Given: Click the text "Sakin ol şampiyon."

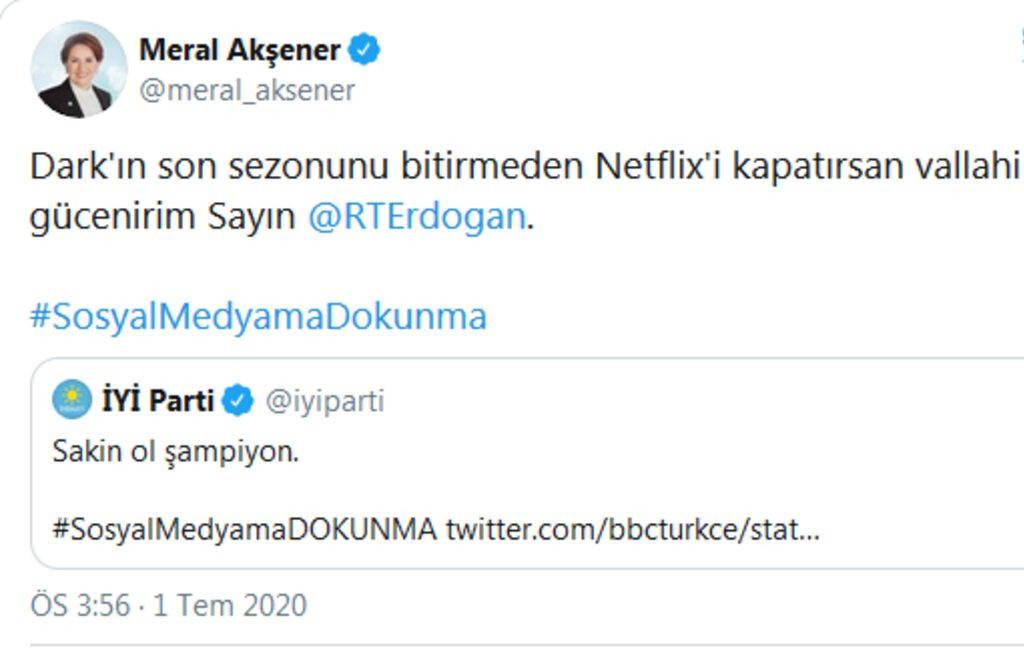Looking at the screenshot, I should (176, 452).
